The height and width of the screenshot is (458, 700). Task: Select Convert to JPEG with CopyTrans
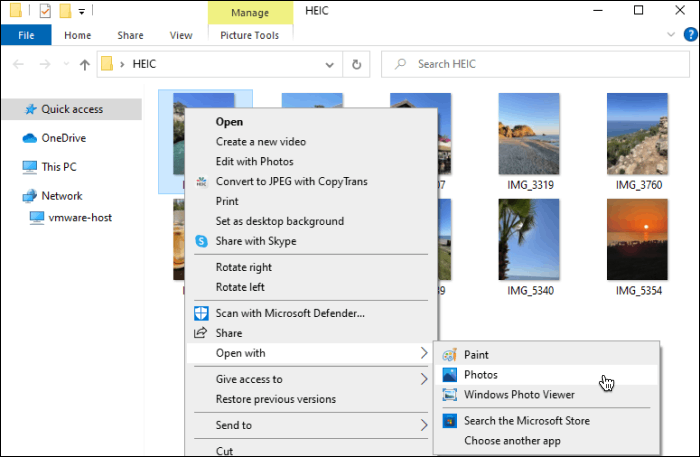[x=311, y=181]
